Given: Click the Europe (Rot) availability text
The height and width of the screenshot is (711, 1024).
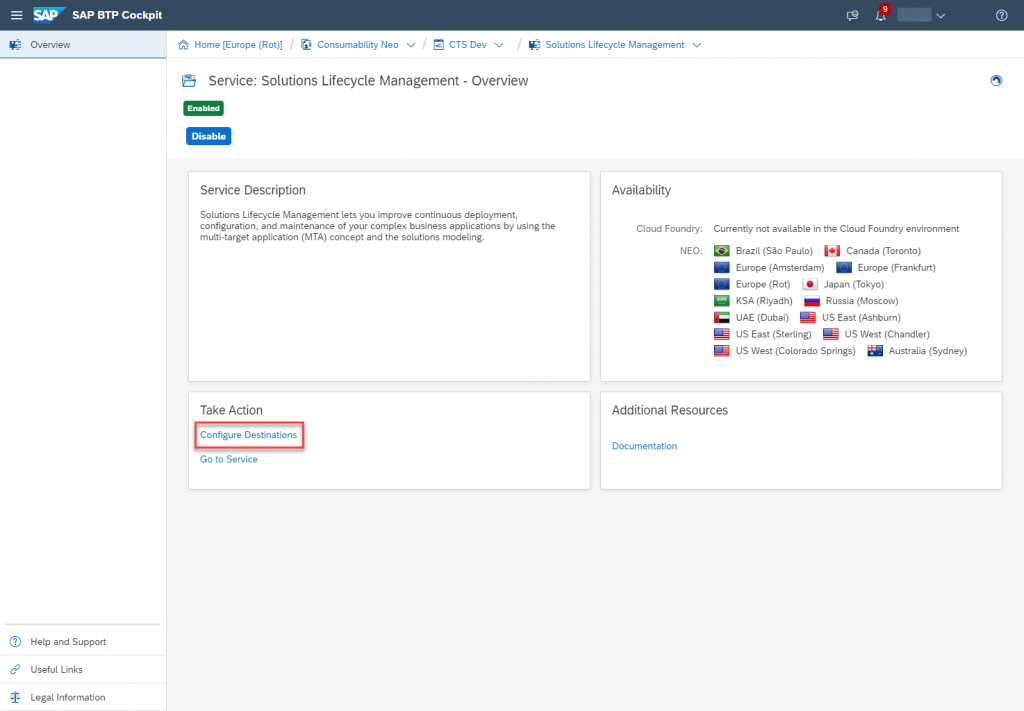Looking at the screenshot, I should [763, 284].
